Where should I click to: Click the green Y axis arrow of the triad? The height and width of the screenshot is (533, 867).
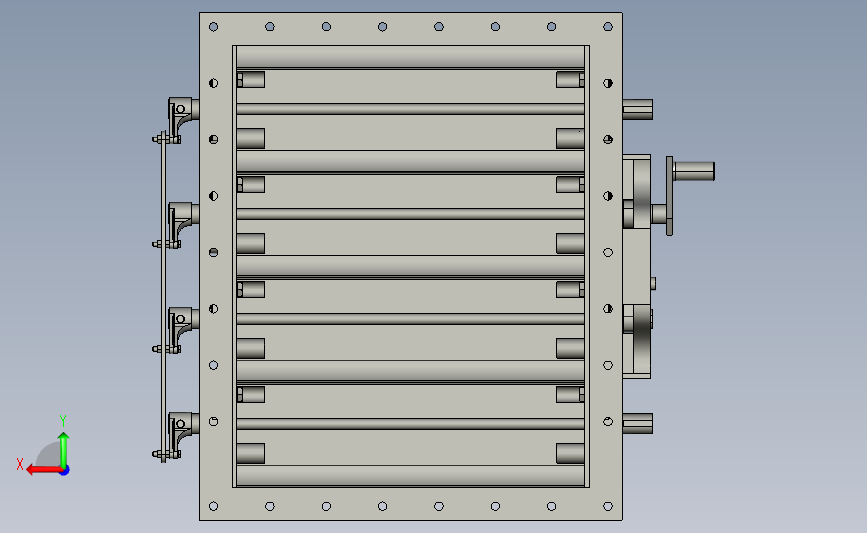(x=64, y=449)
